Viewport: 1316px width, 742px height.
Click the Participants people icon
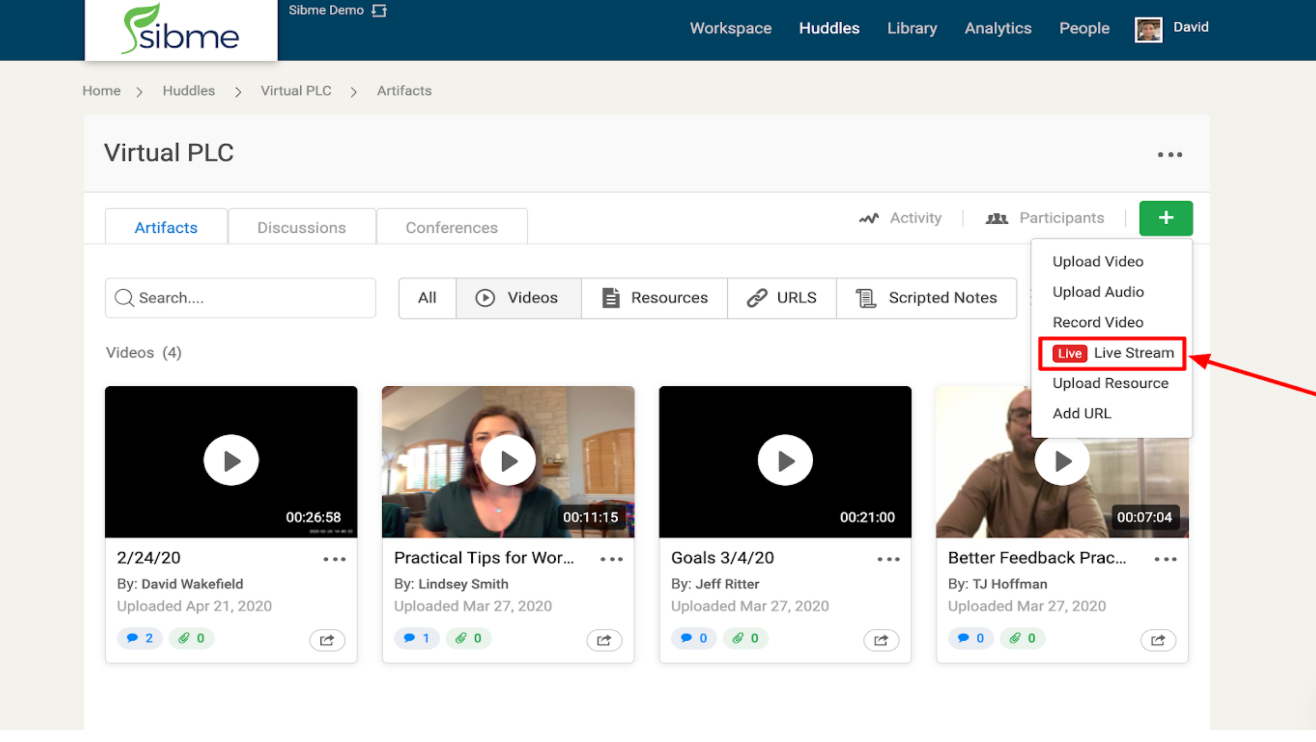pos(996,218)
